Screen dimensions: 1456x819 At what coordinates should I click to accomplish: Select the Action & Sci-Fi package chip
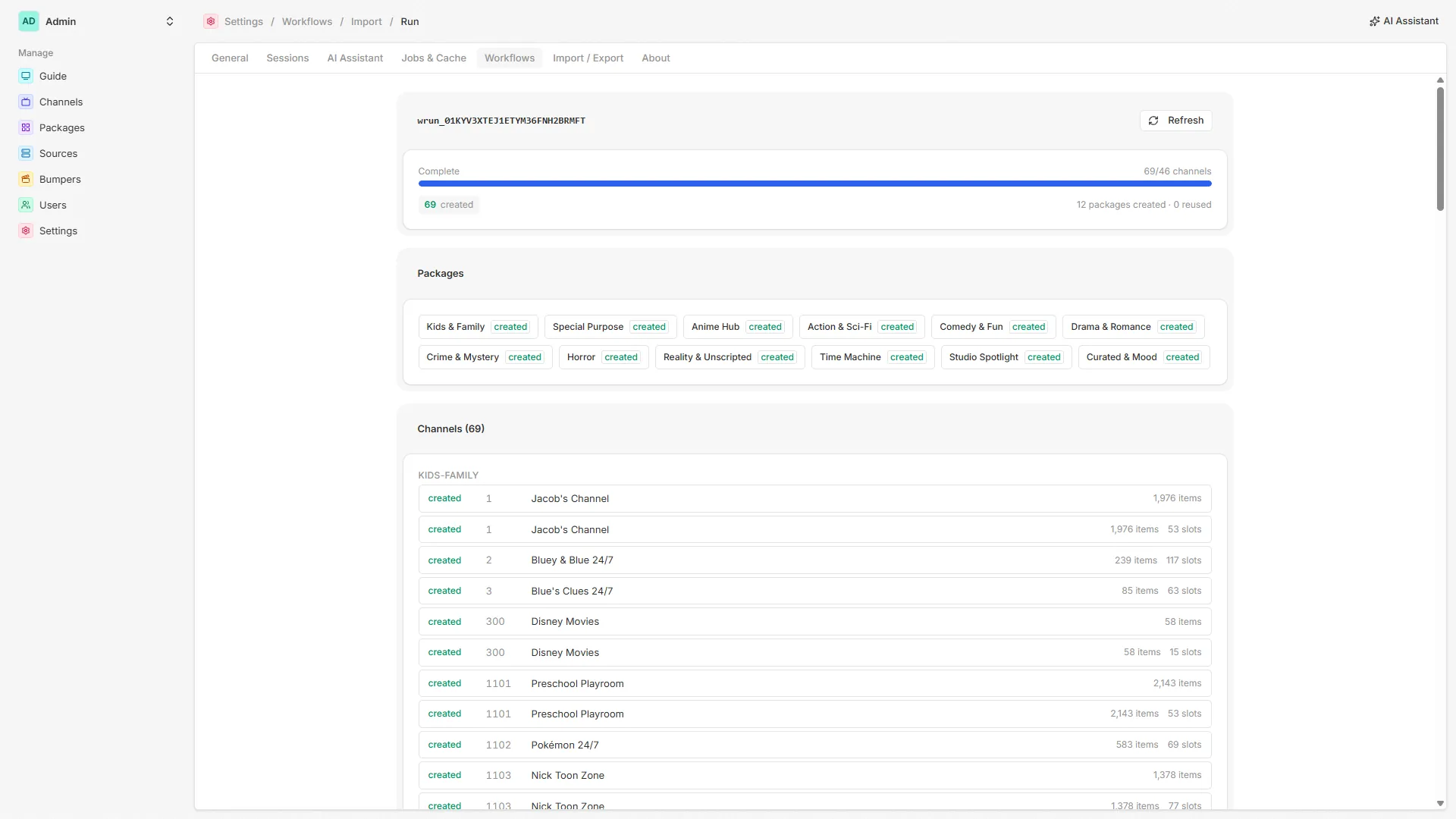[862, 327]
